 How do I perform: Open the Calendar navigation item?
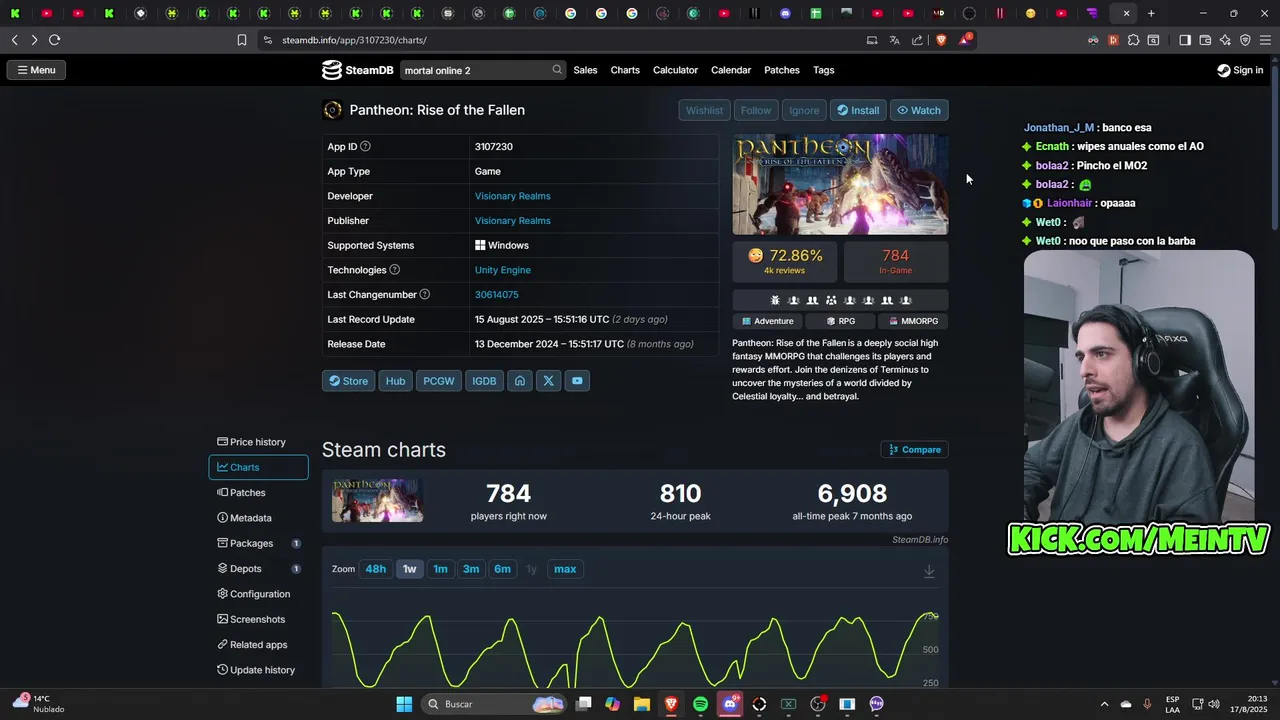(x=730, y=70)
